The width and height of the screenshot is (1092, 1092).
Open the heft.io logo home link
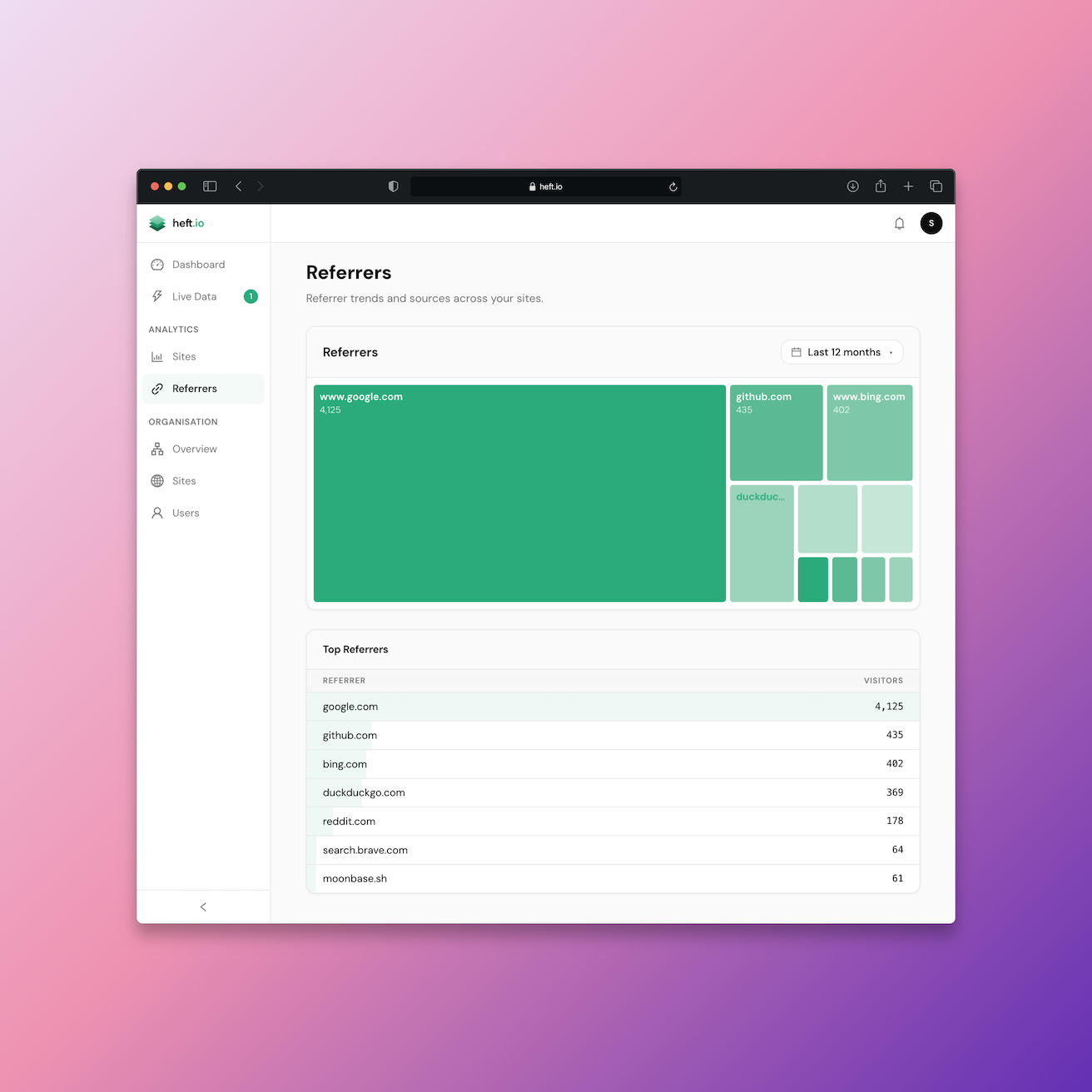(x=176, y=223)
